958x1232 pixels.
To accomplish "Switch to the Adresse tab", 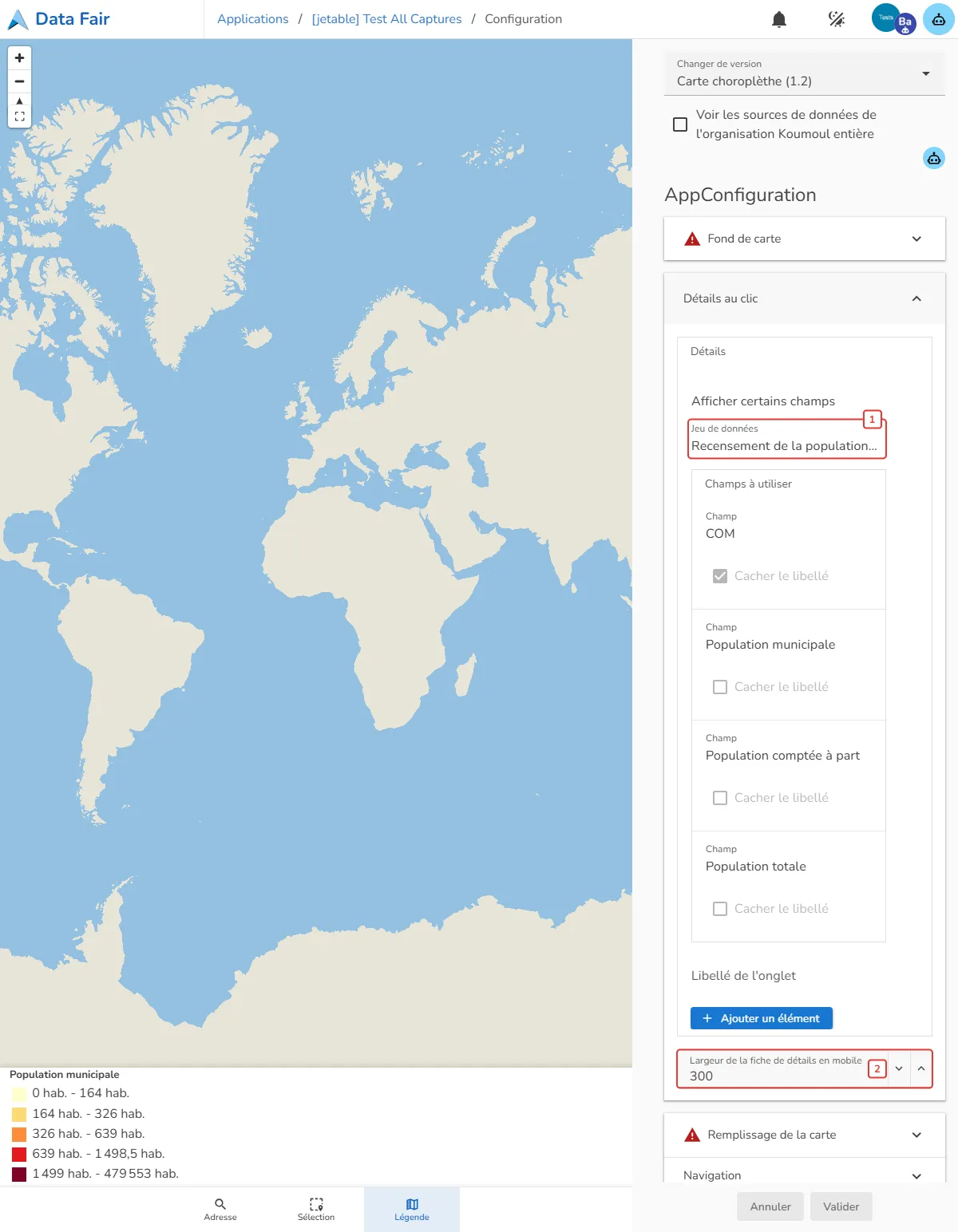I will [x=220, y=1209].
